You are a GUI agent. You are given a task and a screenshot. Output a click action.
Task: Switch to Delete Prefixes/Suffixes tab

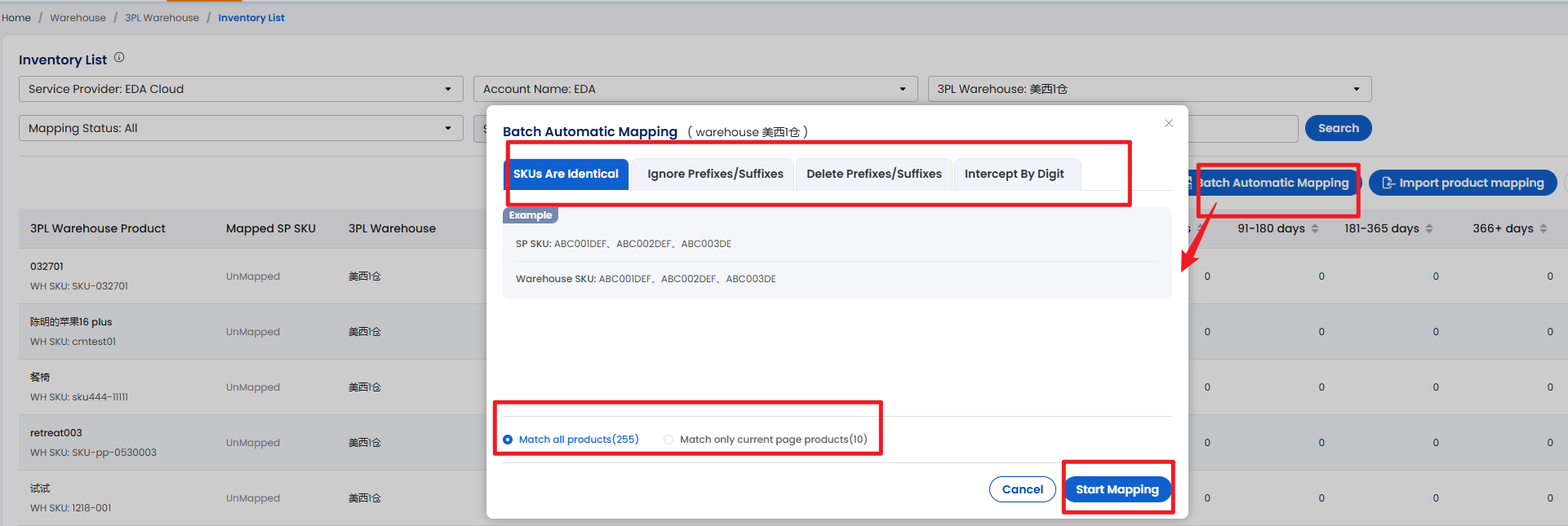pos(874,174)
